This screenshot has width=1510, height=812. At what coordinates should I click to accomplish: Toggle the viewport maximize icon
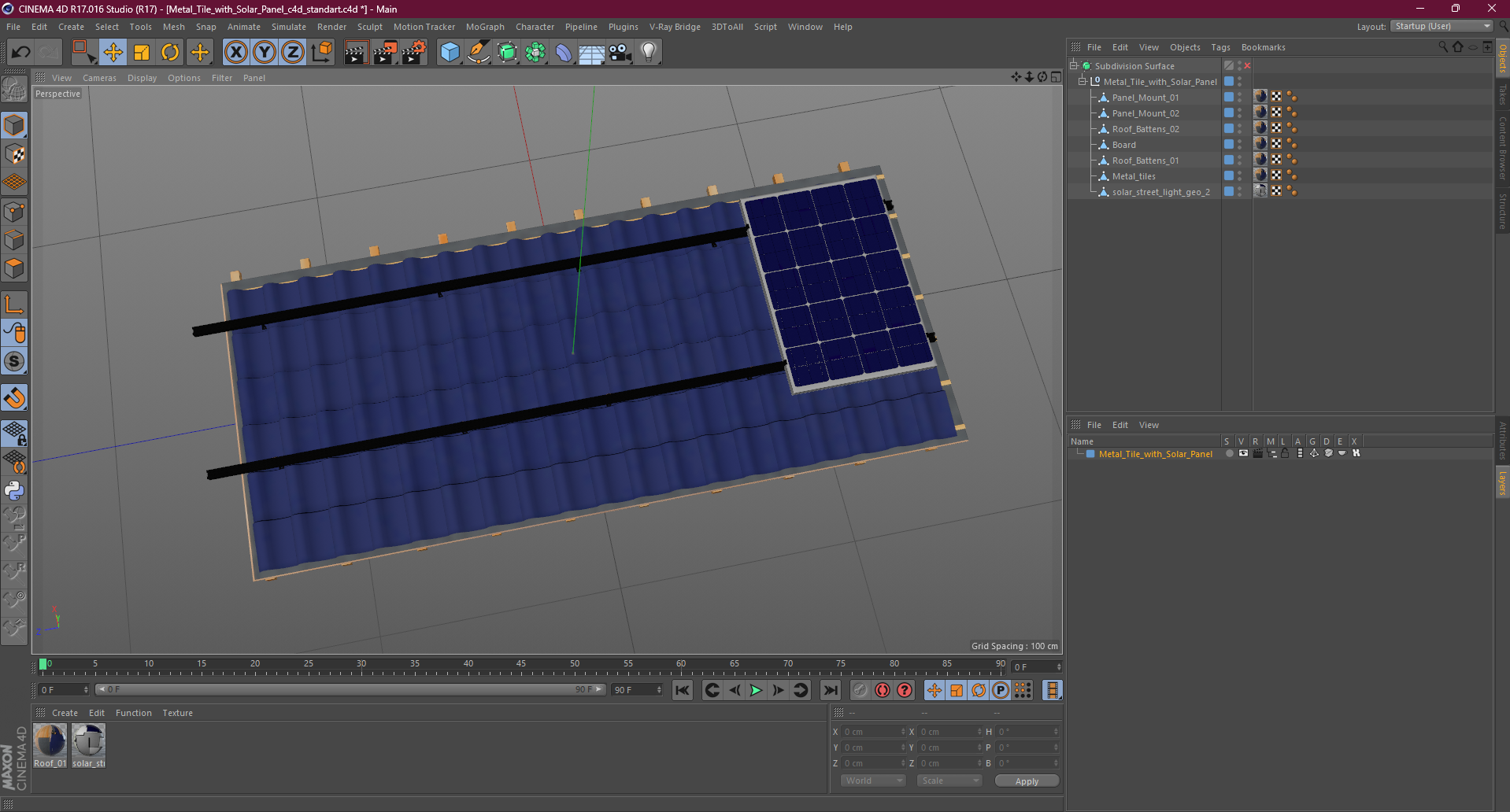click(x=1056, y=77)
